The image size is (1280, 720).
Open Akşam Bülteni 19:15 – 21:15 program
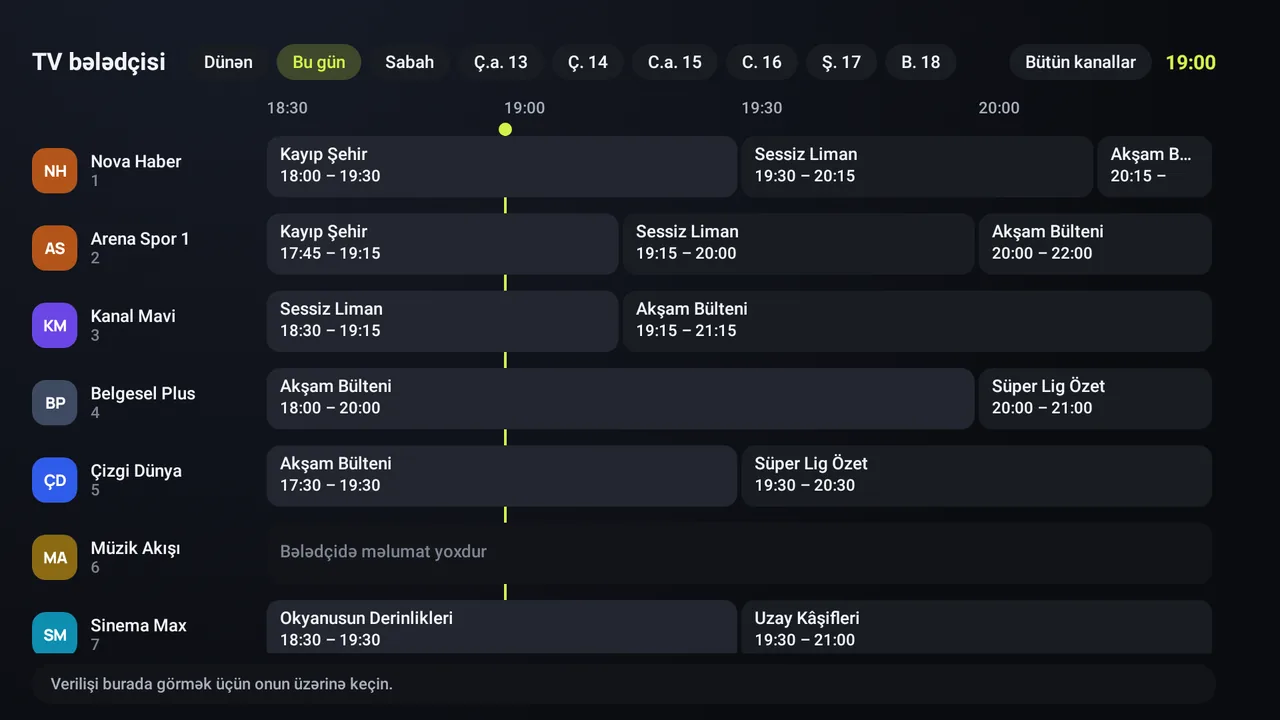point(917,321)
